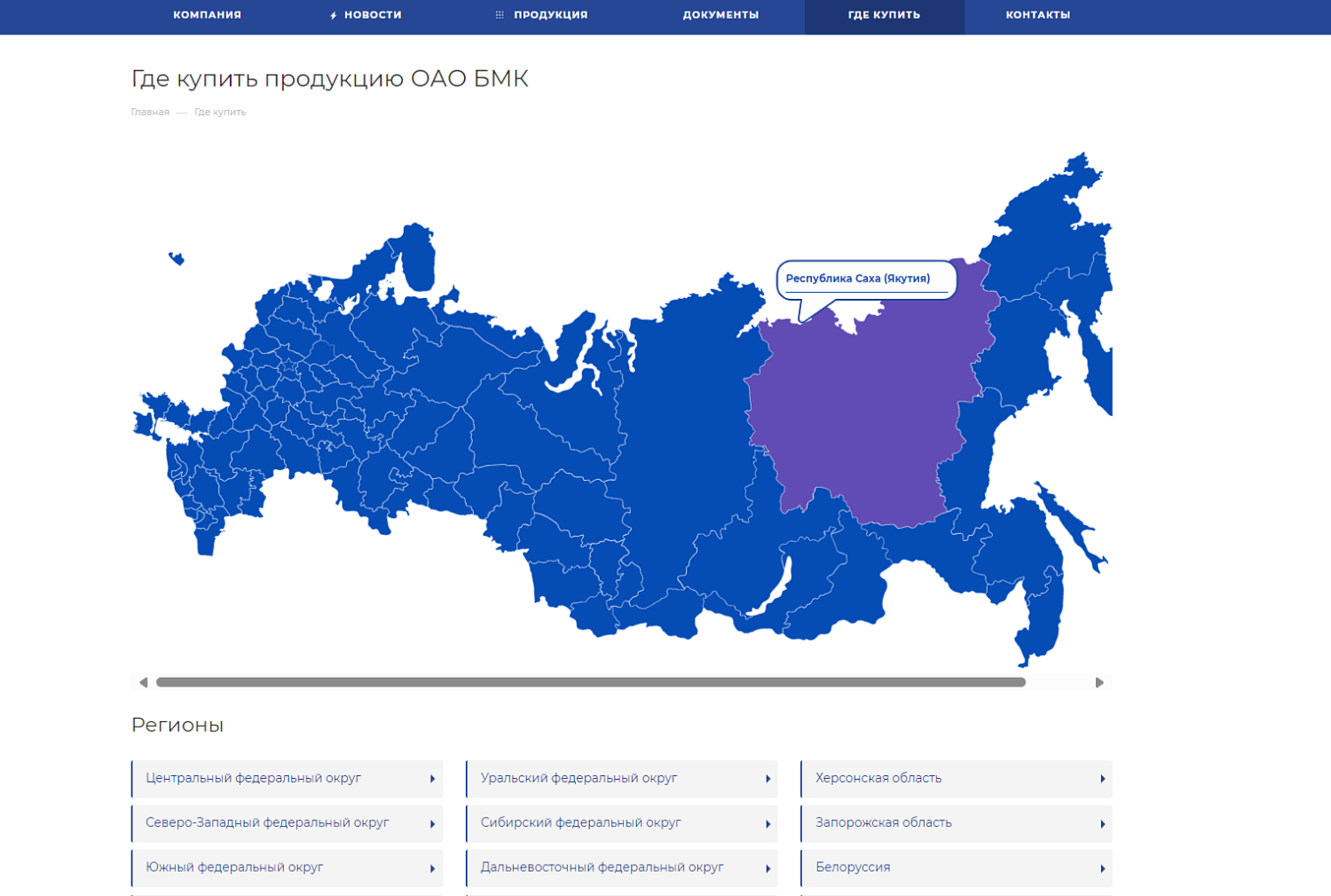Open the Компания menu item

[207, 15]
